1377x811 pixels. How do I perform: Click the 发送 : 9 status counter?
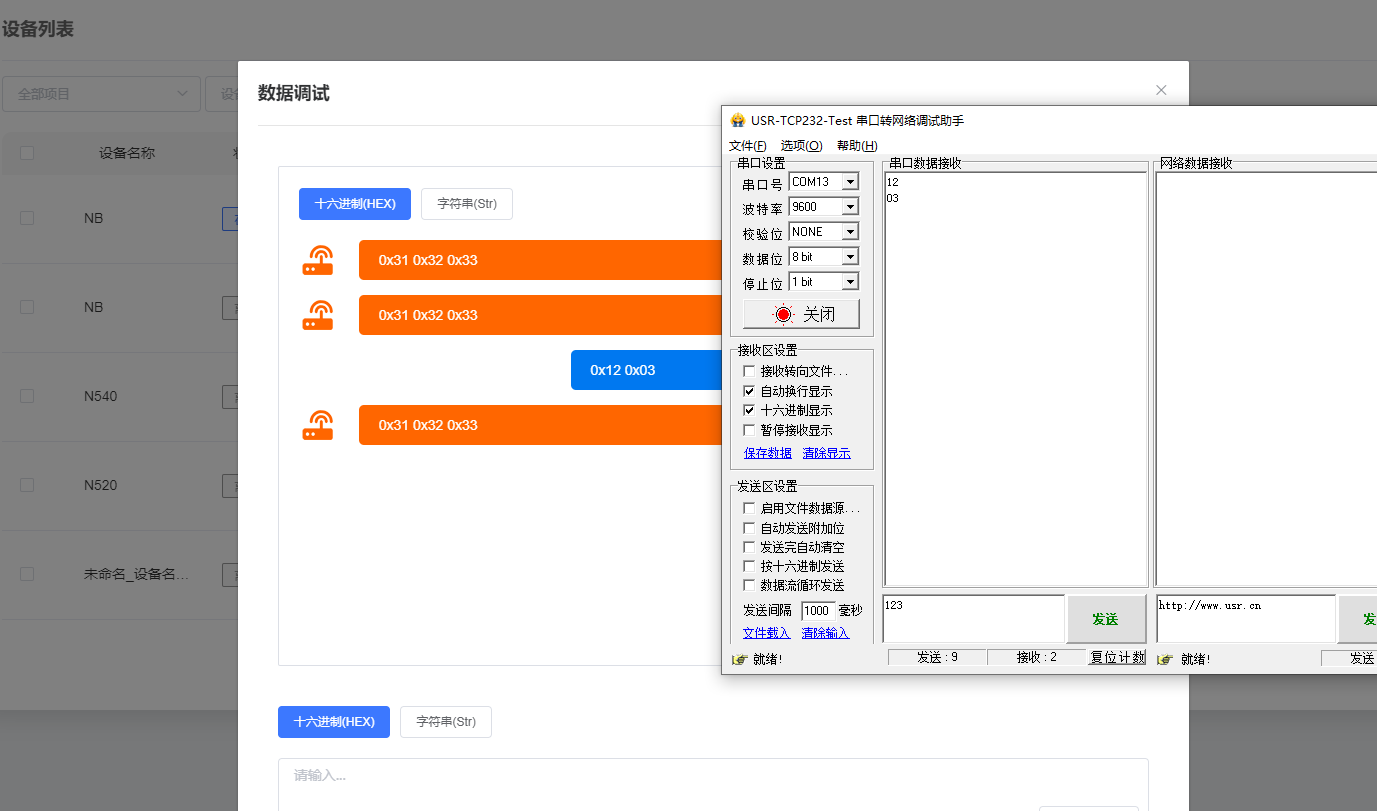[x=937, y=658]
